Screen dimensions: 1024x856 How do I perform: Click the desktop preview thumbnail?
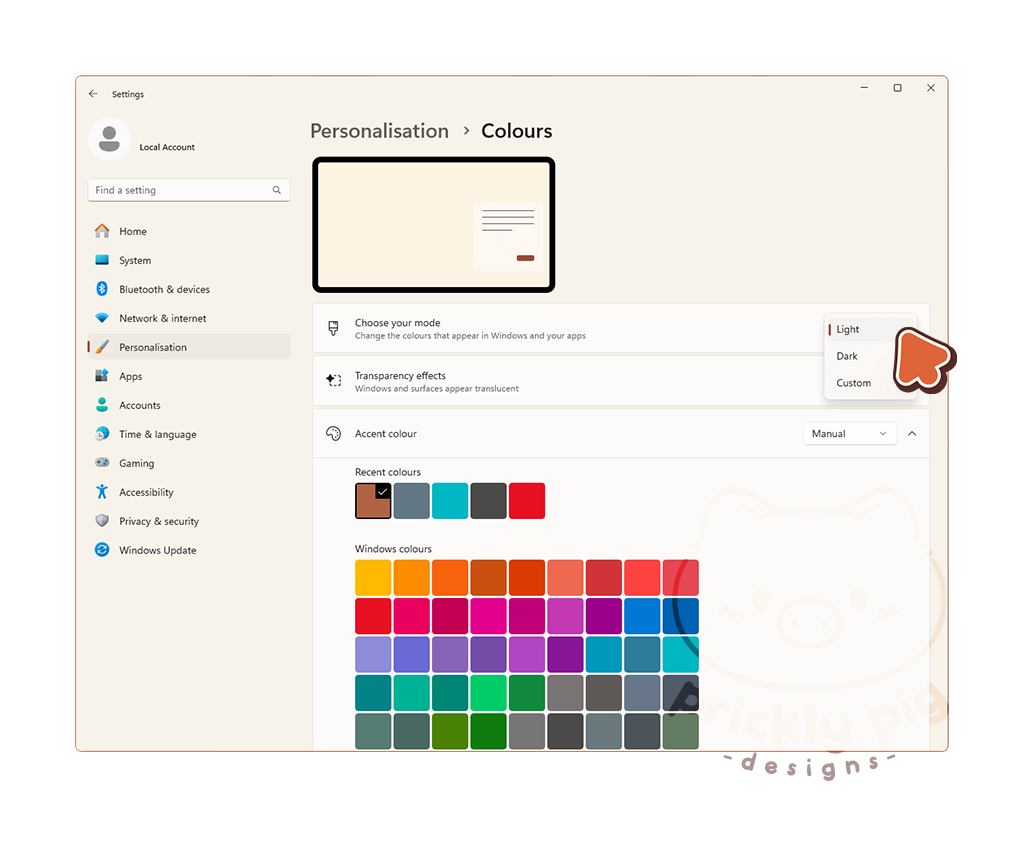434,225
